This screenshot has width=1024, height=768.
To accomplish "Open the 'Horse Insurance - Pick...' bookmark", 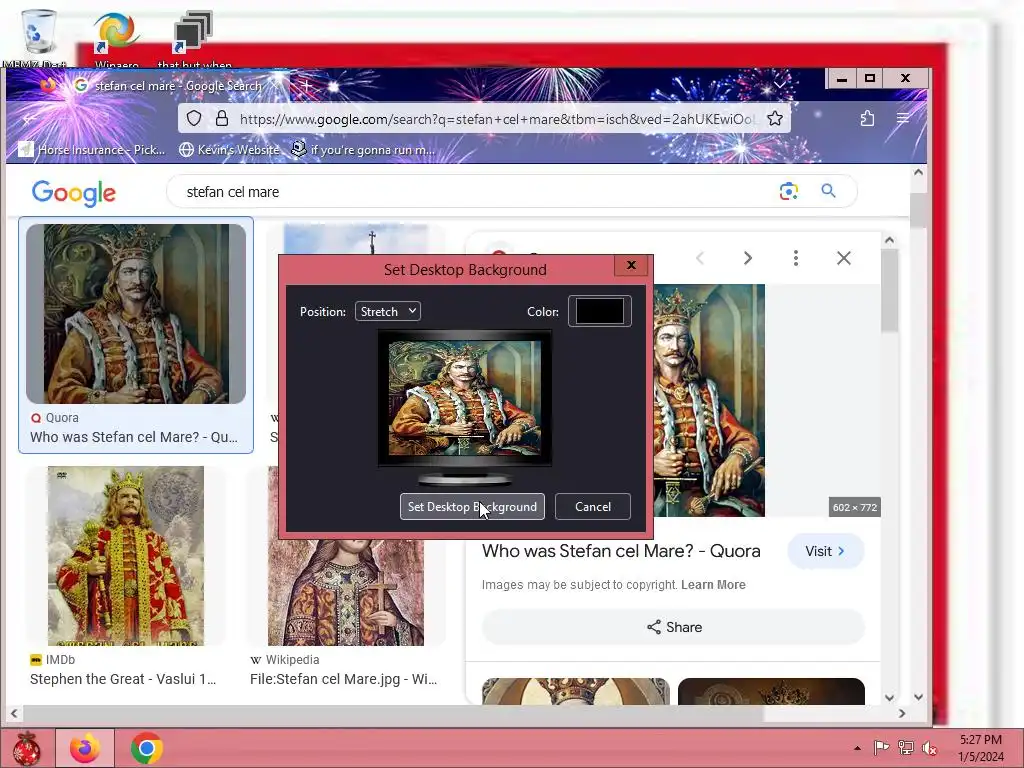I will [x=92, y=150].
